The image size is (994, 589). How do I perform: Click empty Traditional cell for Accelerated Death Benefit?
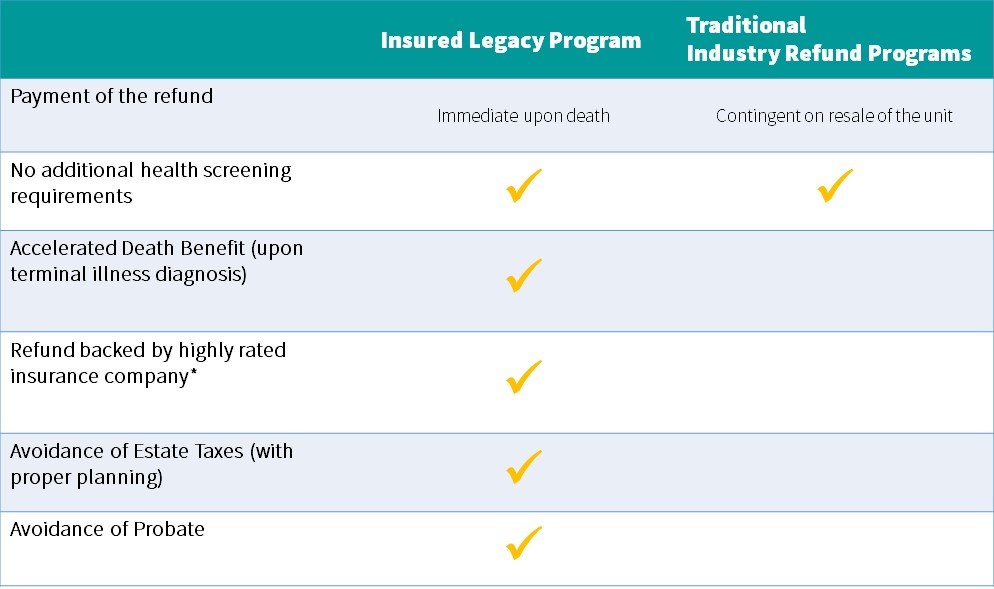(x=834, y=281)
